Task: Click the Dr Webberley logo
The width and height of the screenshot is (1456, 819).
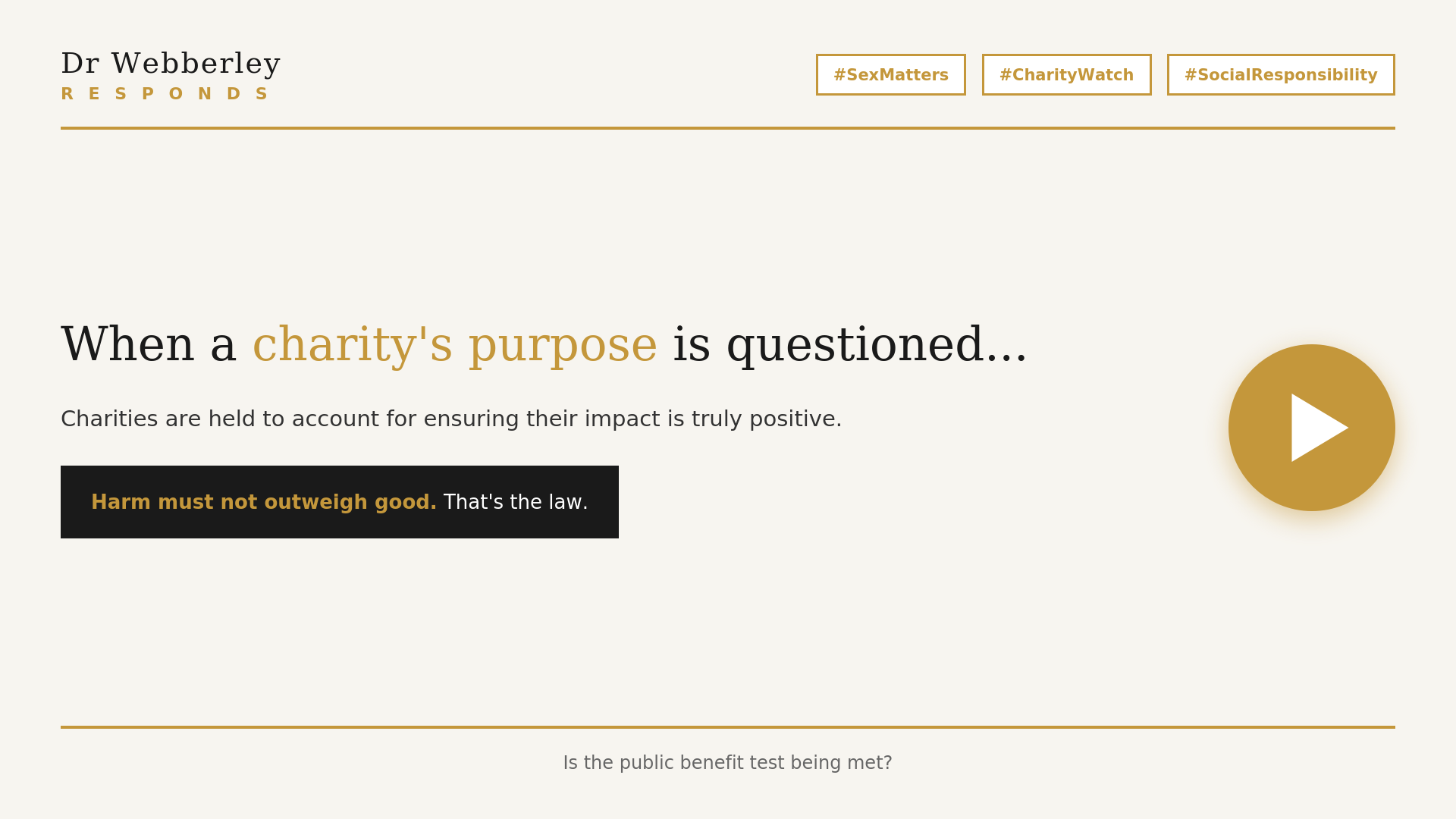Action: coord(170,64)
